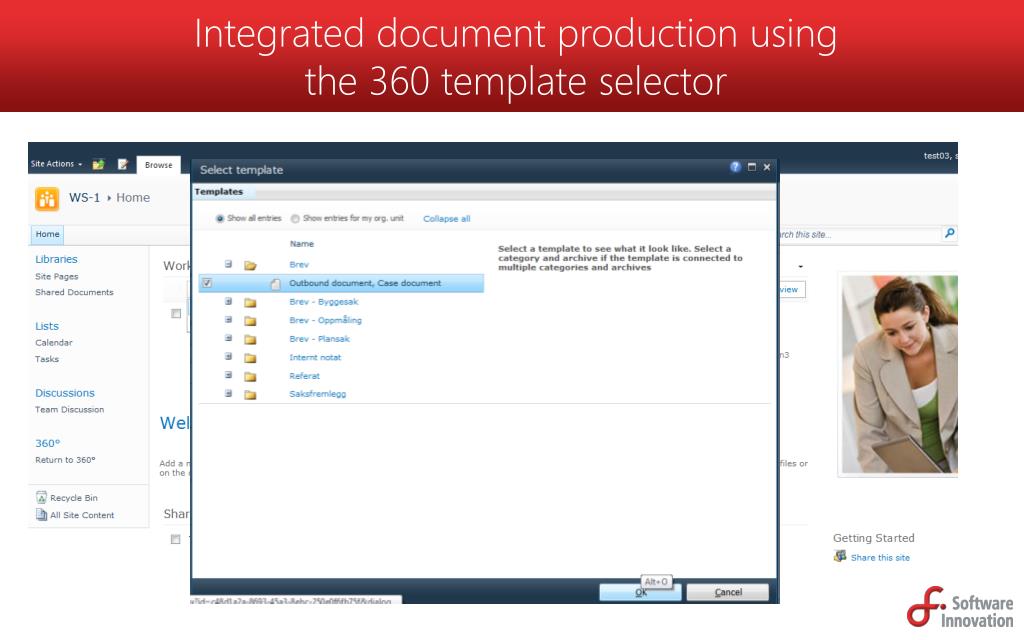Click the navigate up folder icon

pyautogui.click(x=99, y=165)
